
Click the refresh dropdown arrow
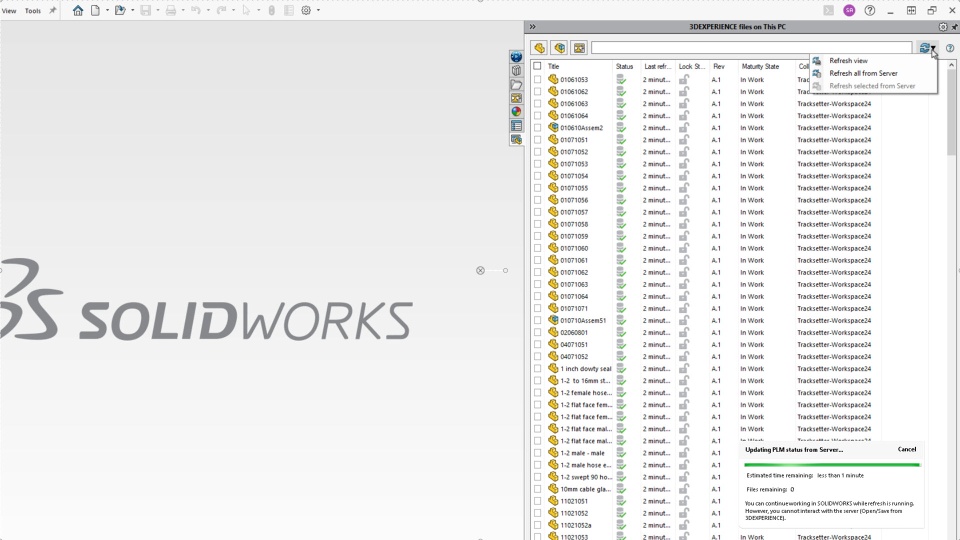[x=933, y=48]
